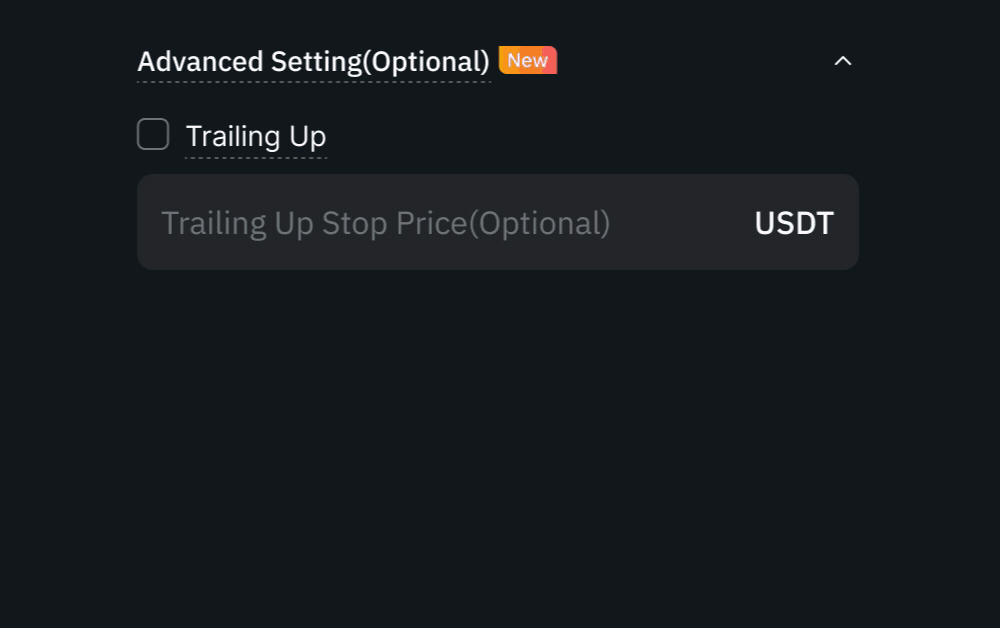Click the orange New badge
The height and width of the screenshot is (628, 1000).
527,60
